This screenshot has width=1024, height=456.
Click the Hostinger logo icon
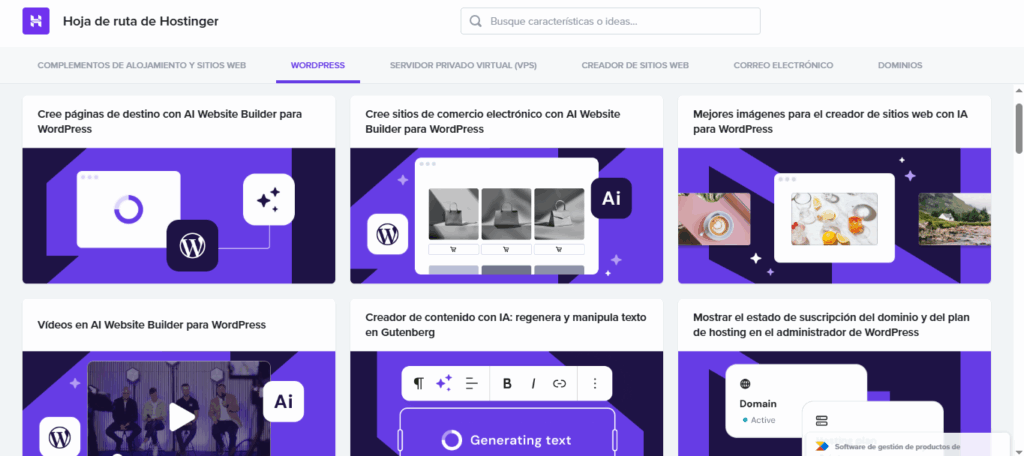click(x=36, y=21)
